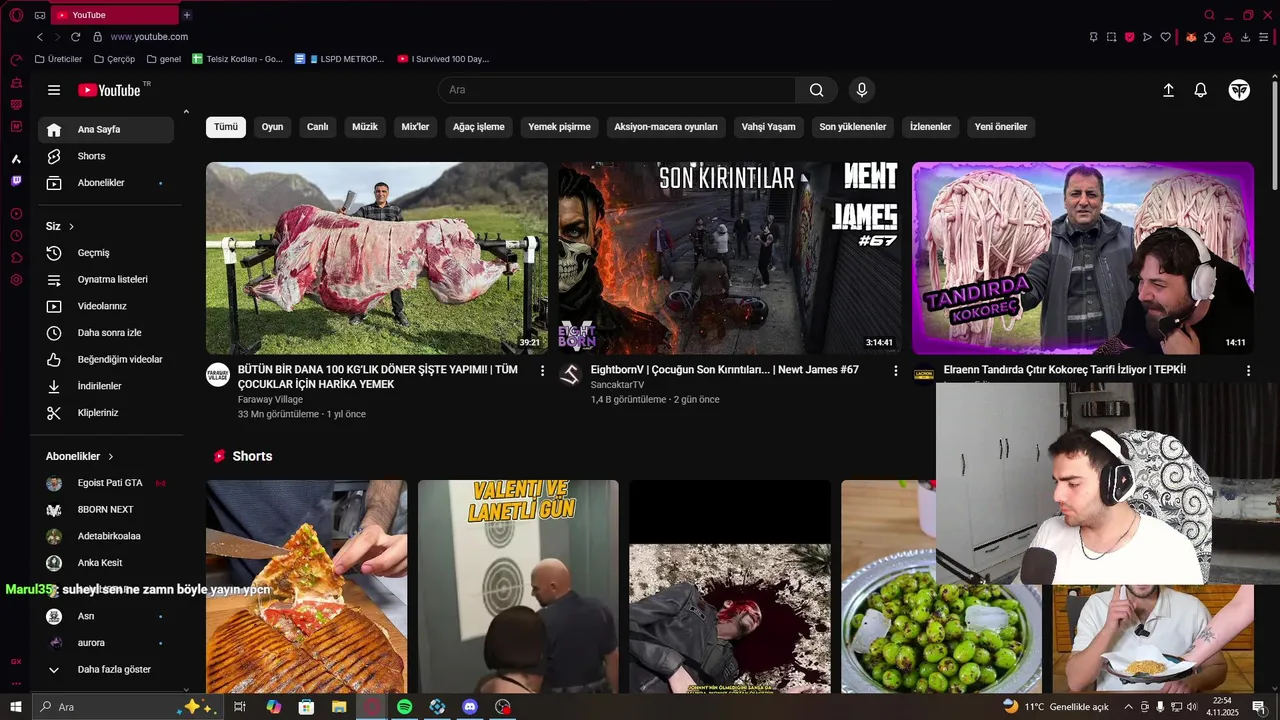Open the Egoist Pati GTA subscription
1280x720 pixels.
click(105, 483)
